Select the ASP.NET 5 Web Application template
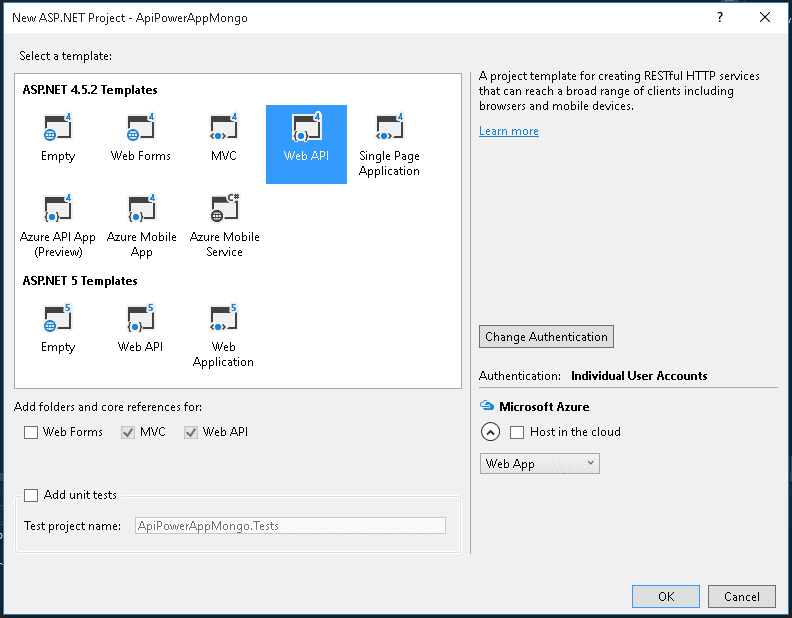 (x=223, y=336)
